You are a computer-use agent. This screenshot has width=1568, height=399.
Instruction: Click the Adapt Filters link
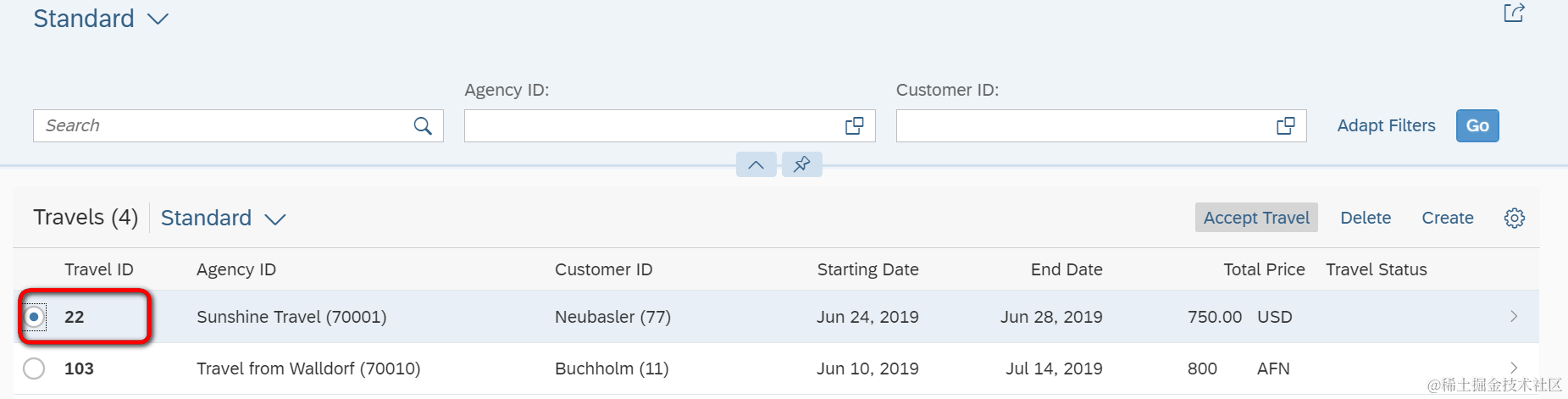coord(1386,126)
